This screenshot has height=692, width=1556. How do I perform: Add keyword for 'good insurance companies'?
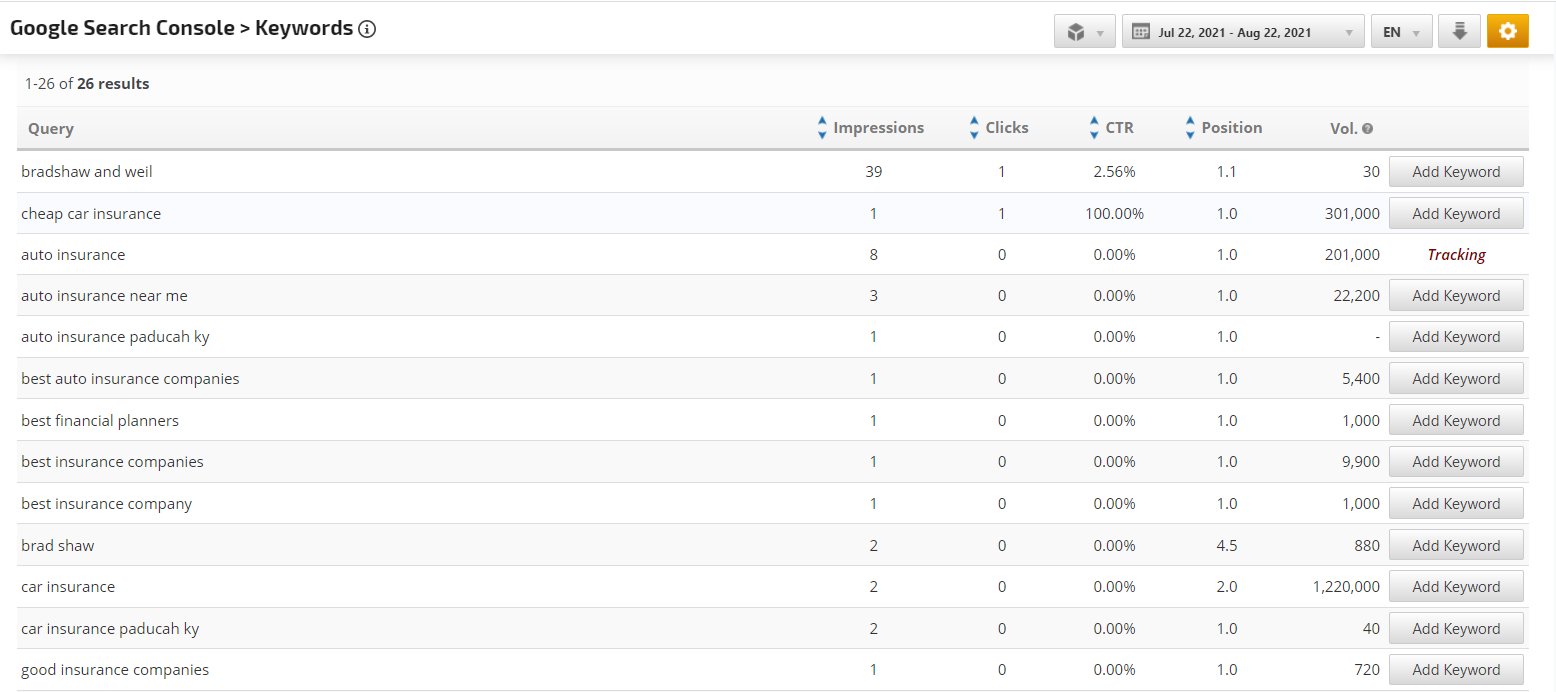(x=1456, y=670)
